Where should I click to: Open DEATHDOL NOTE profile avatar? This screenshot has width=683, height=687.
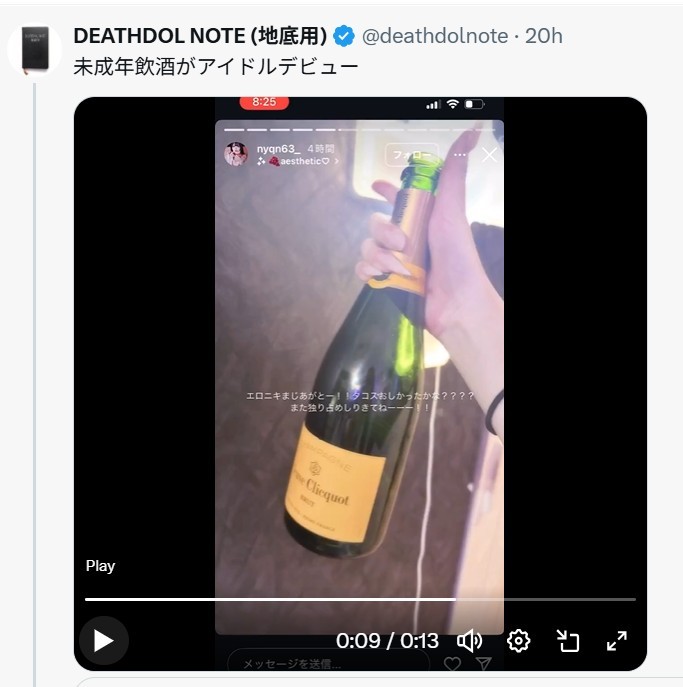click(x=35, y=49)
